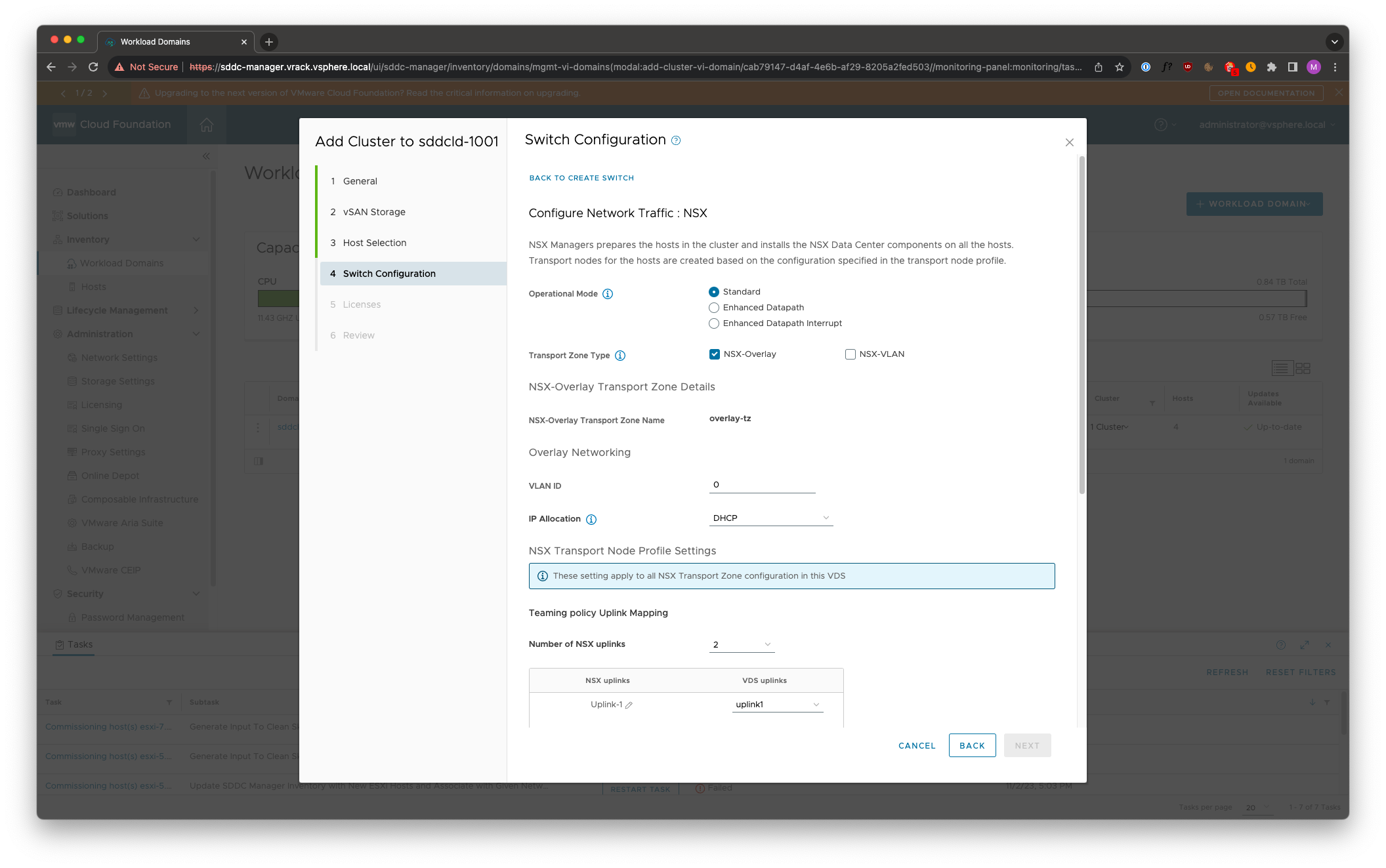Select Enhanced Datapath Interrupt mode
The width and height of the screenshot is (1386, 868).
[714, 323]
